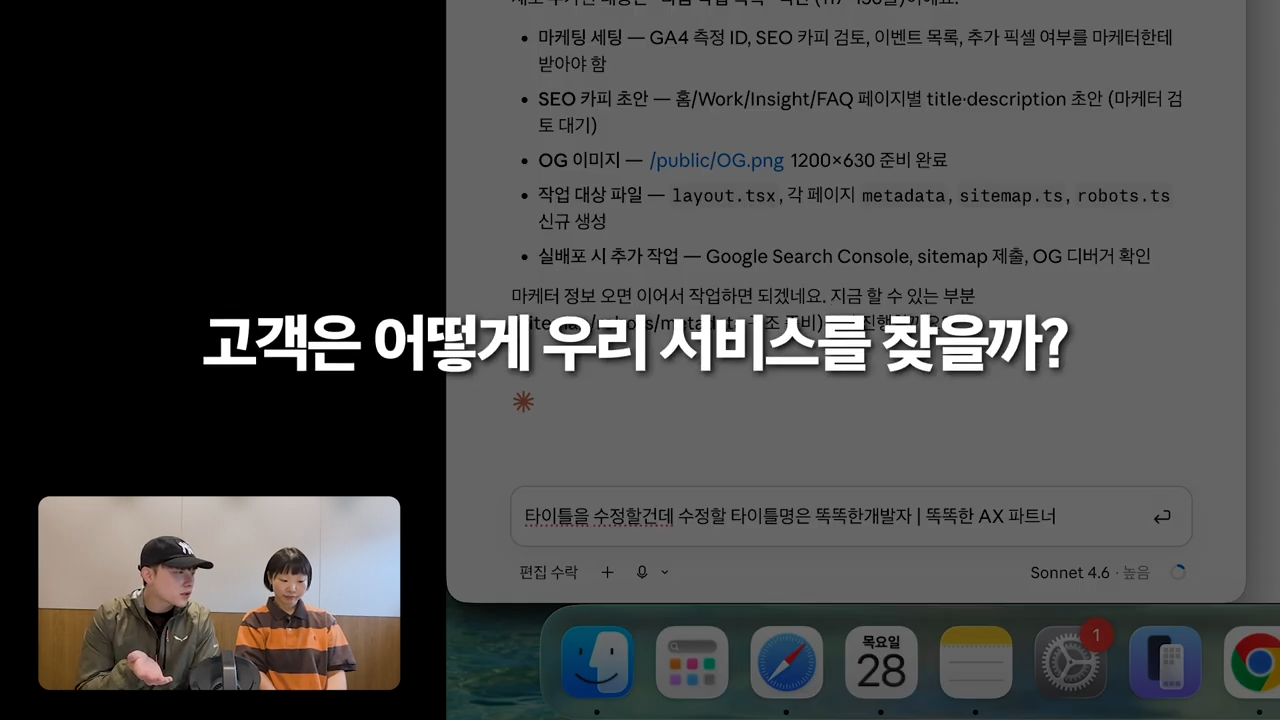The height and width of the screenshot is (720, 1280).
Task: Select the 실배포 시 추가 작업 bullet
Action: (x=844, y=256)
